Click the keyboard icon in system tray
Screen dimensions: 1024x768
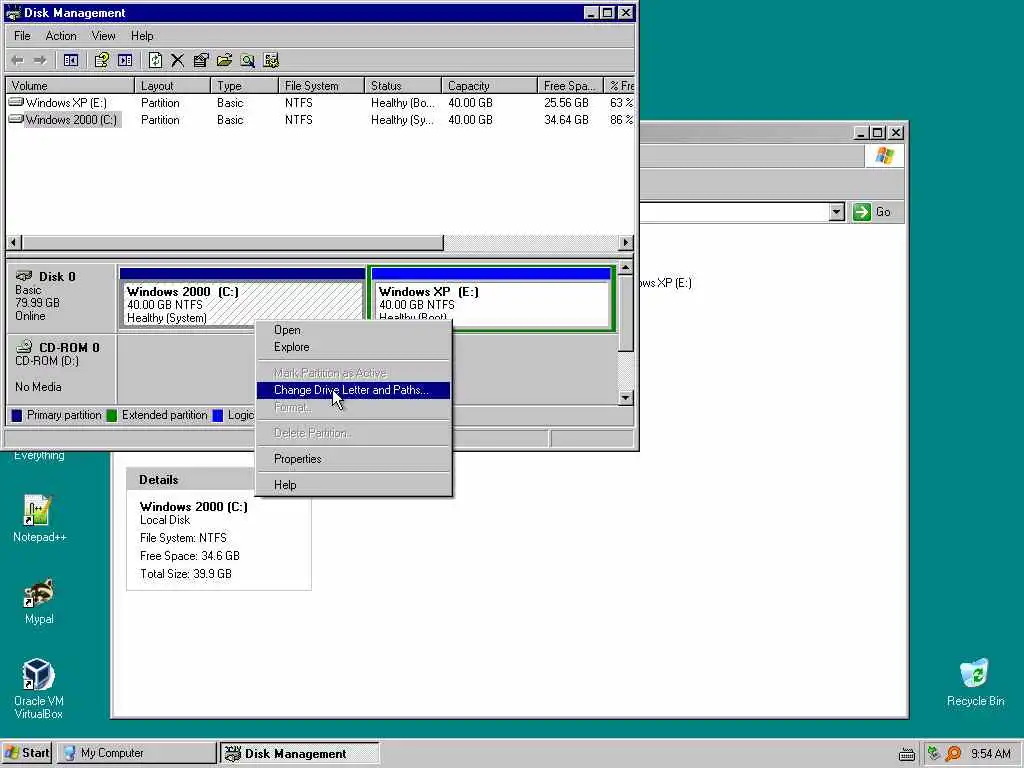tap(906, 754)
